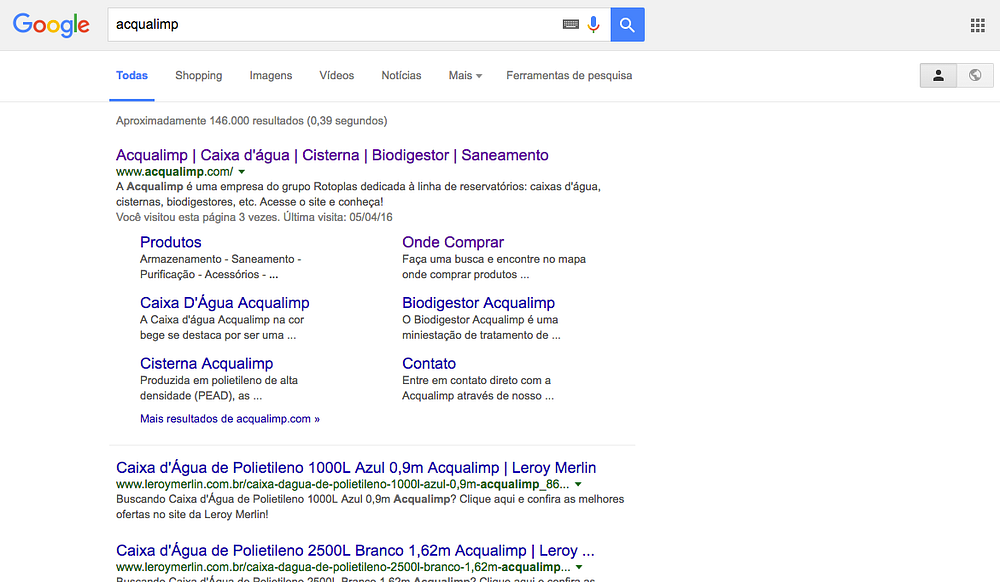This screenshot has height=582, width=1000.
Task: Switch to the Notícias tab
Action: (401, 75)
